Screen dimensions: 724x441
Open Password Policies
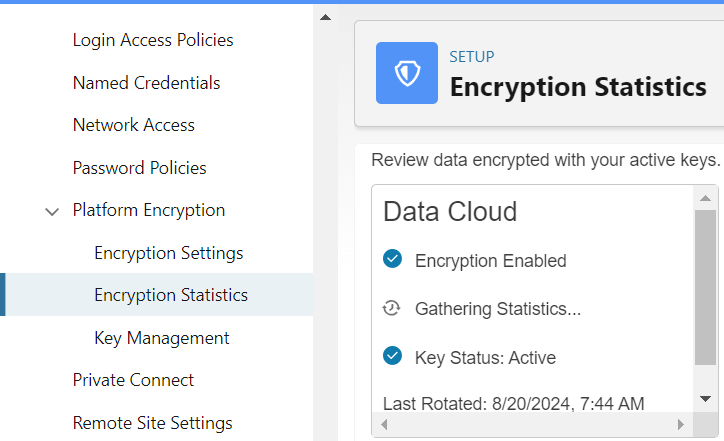tap(139, 168)
